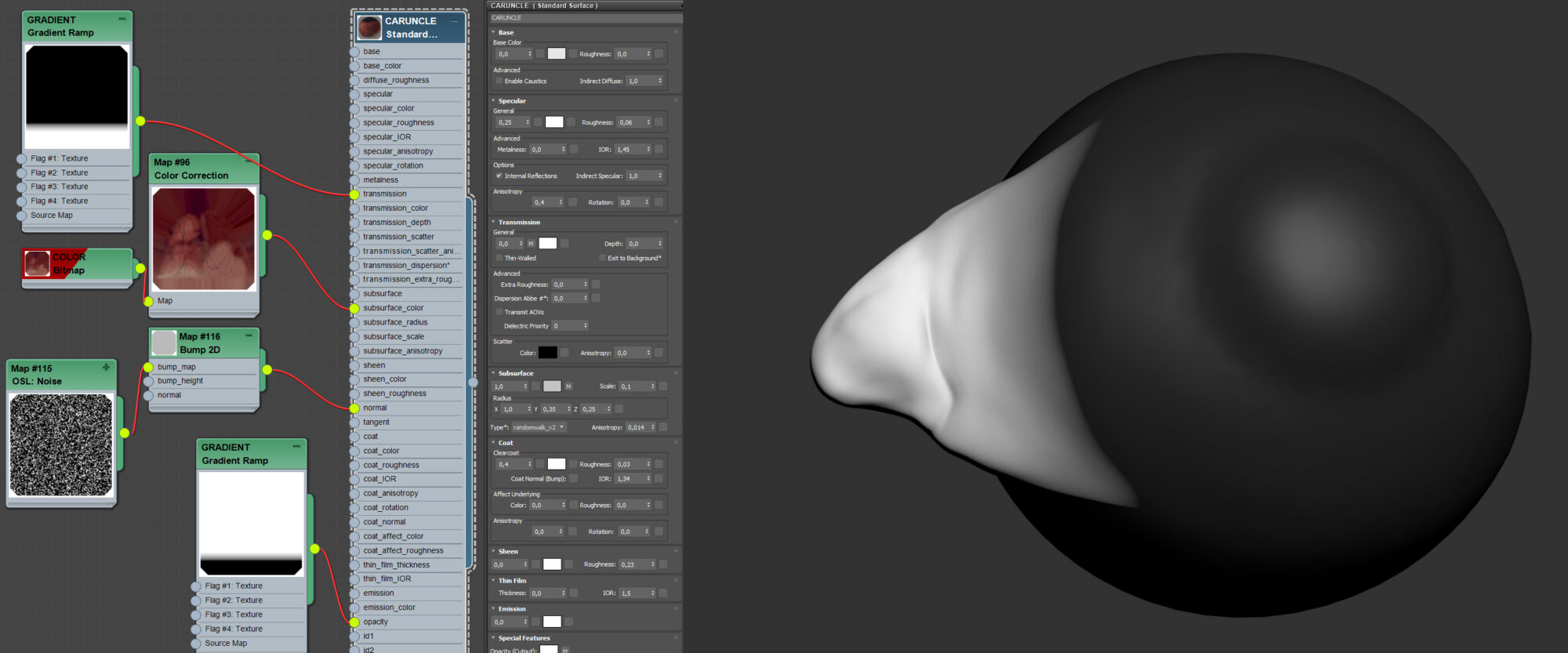Viewport: 1568px width, 653px height.
Task: Click the CARUNCLE material name field
Action: [585, 18]
